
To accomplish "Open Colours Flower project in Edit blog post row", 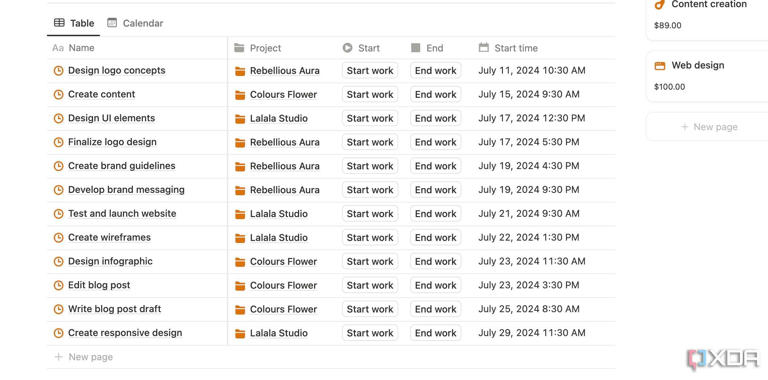I will [284, 285].
